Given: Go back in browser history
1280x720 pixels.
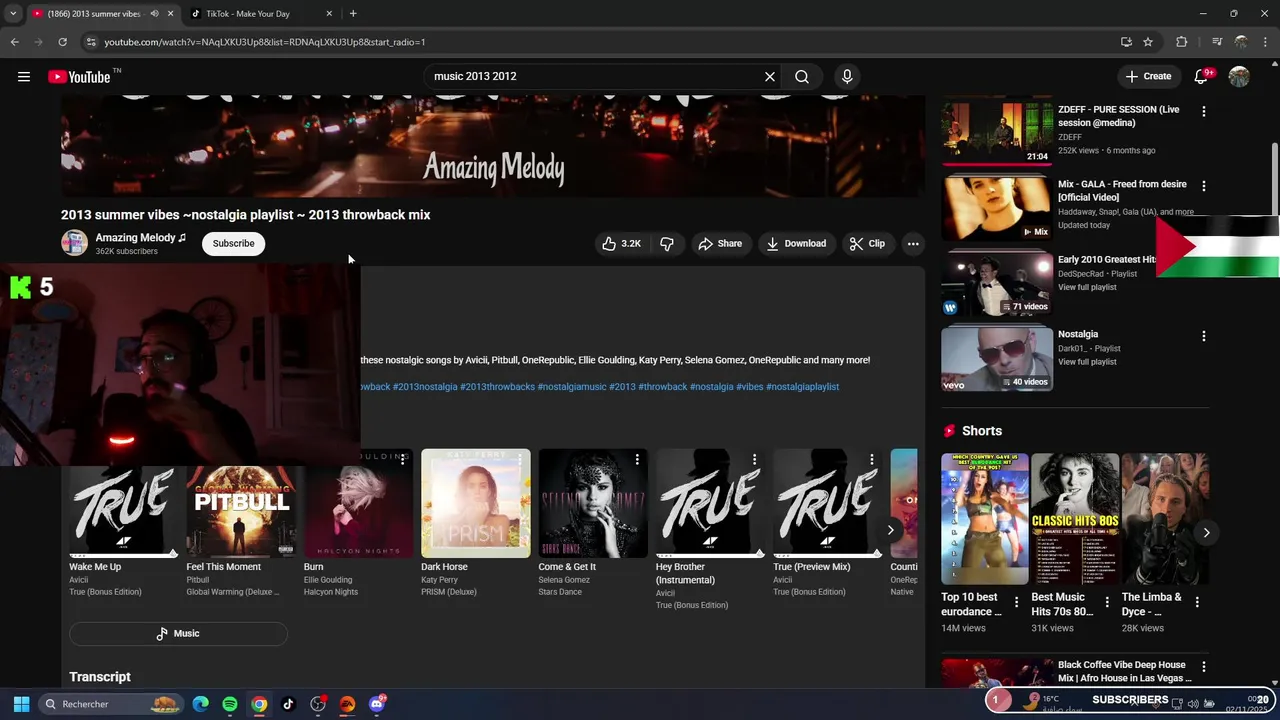Looking at the screenshot, I should click(14, 42).
